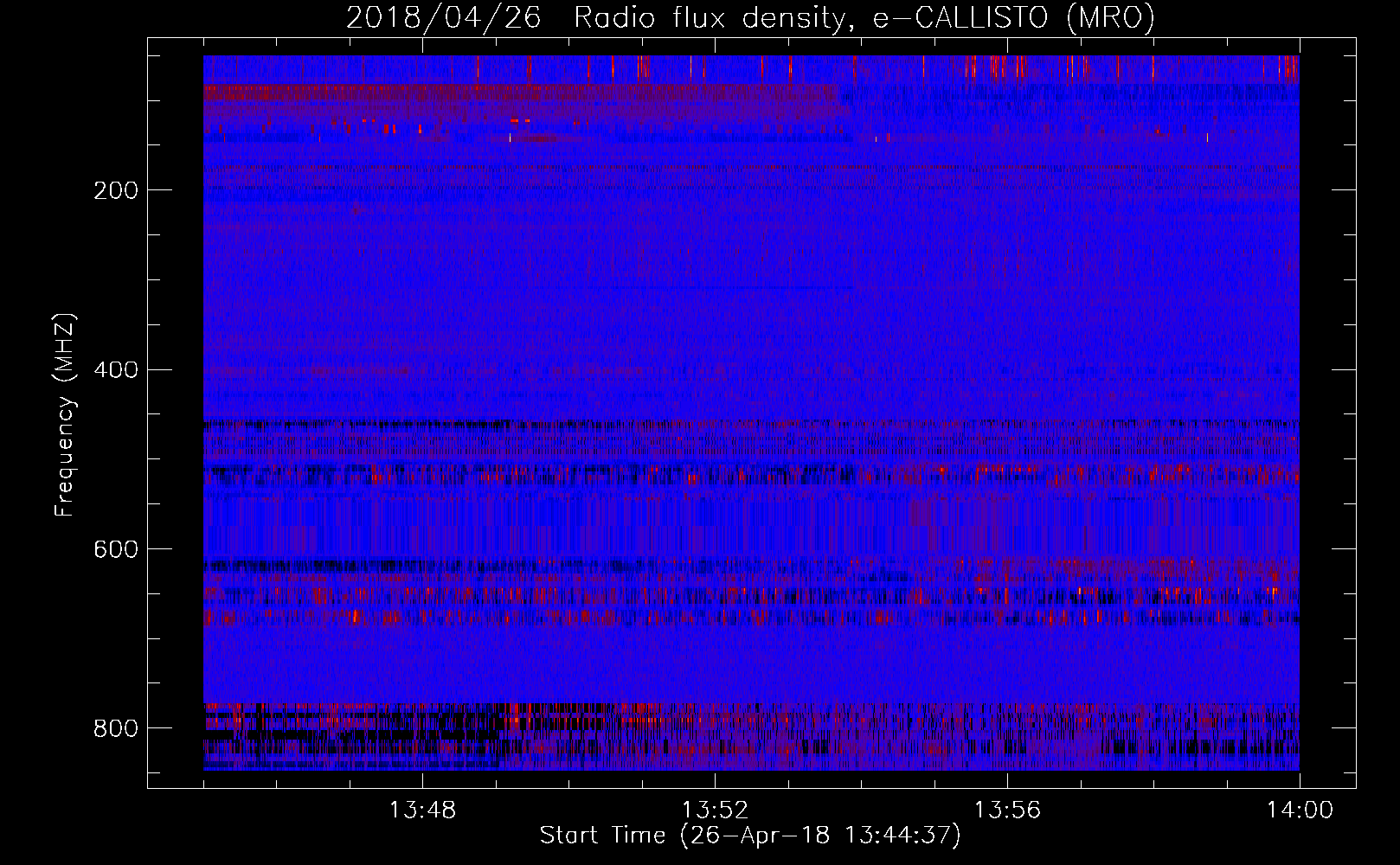
Task: Click the "600" frequency tick label
Action: pyautogui.click(x=116, y=549)
